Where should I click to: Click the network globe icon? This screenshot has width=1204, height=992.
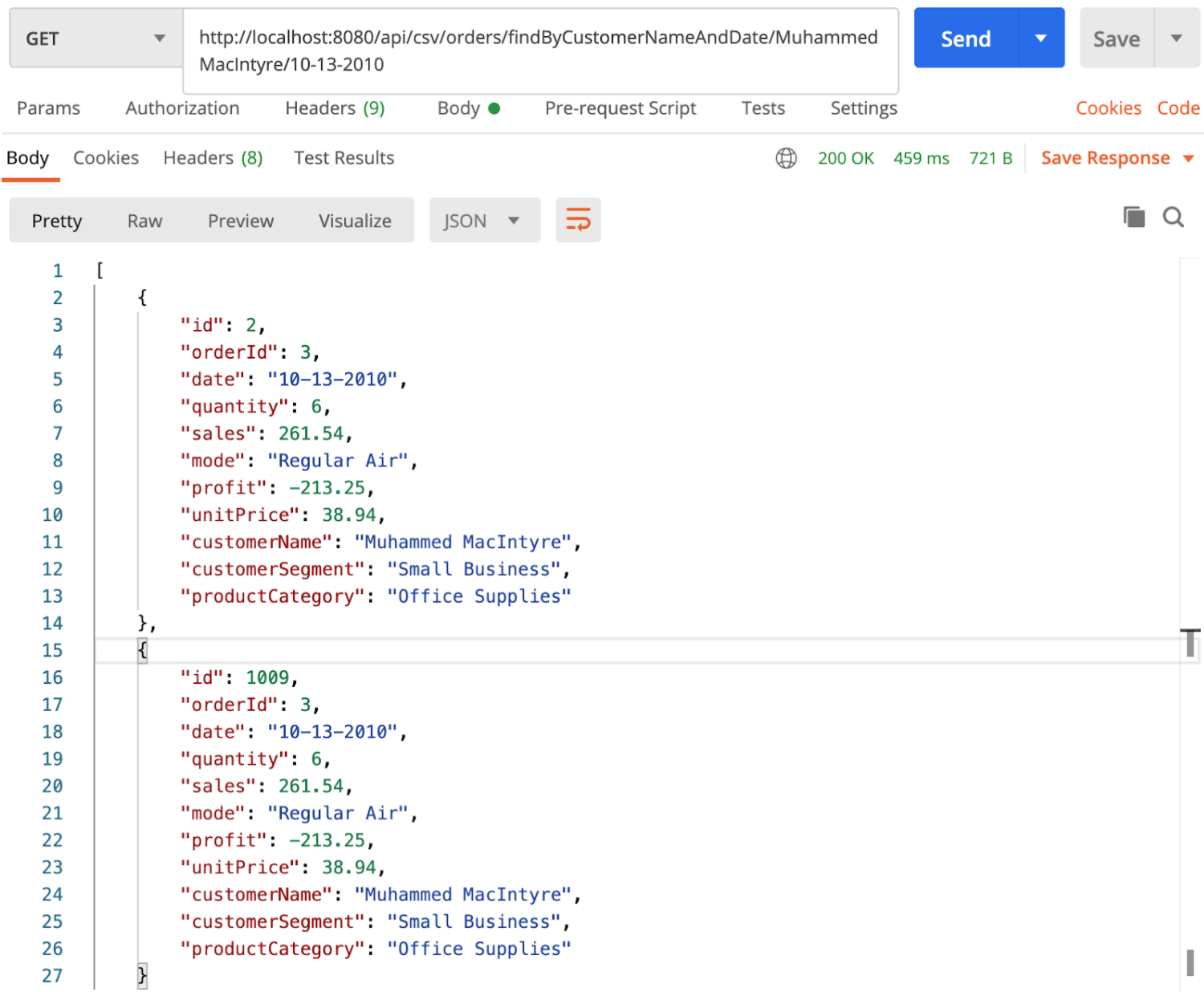[786, 158]
